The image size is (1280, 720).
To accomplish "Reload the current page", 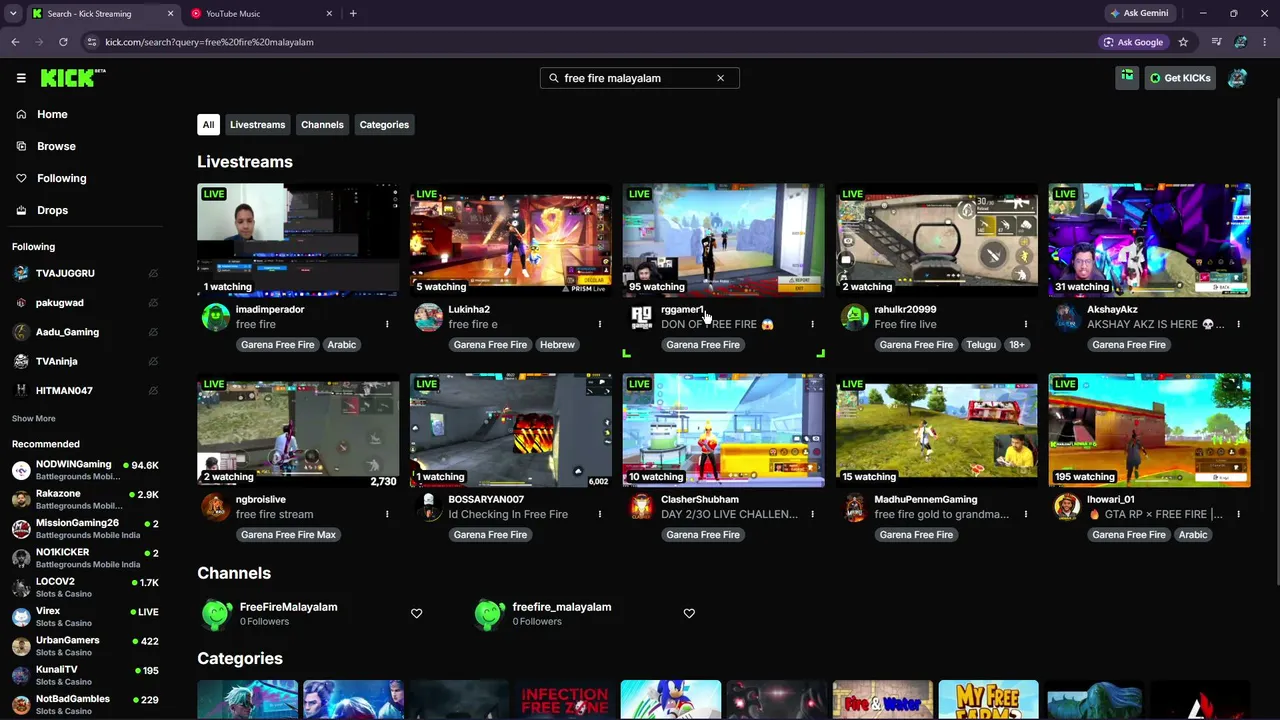I will coord(63,42).
